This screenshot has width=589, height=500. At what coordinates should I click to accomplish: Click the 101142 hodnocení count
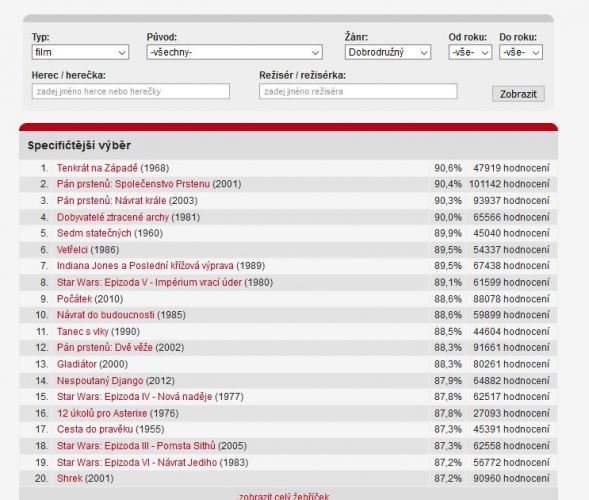coord(509,184)
